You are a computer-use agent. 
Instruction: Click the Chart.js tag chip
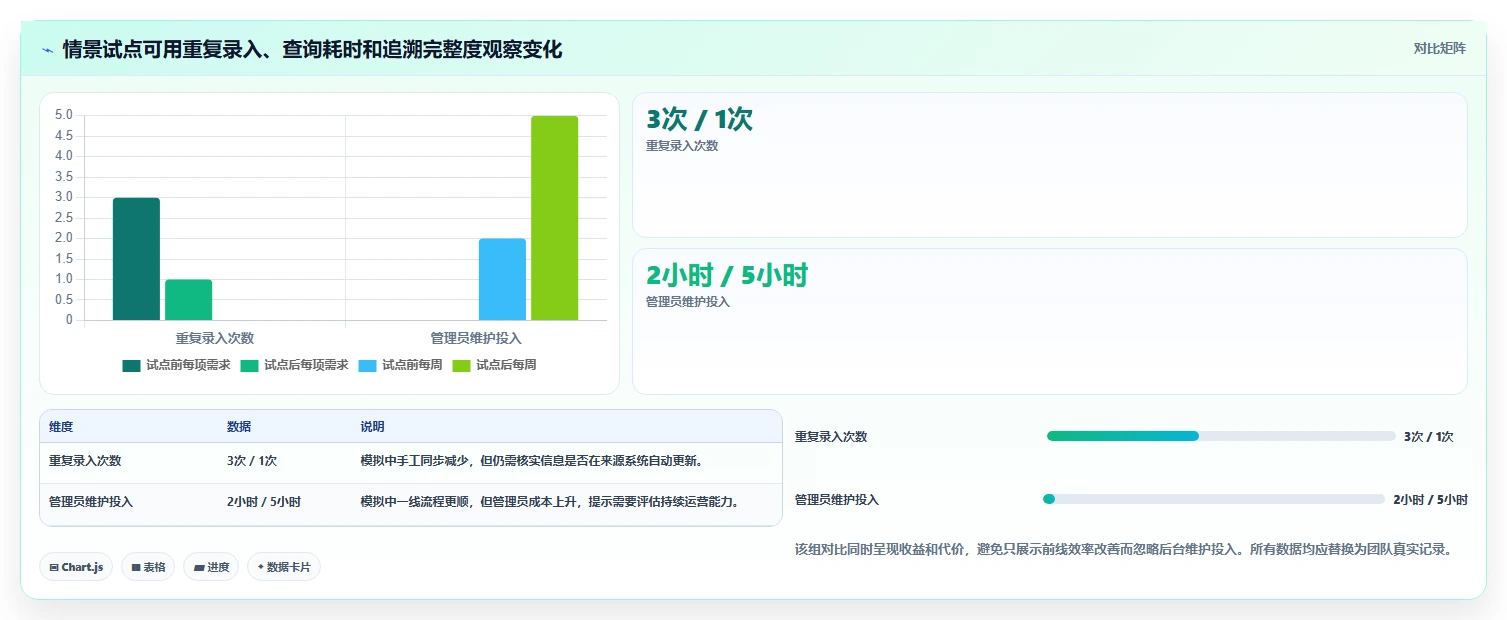(x=76, y=567)
